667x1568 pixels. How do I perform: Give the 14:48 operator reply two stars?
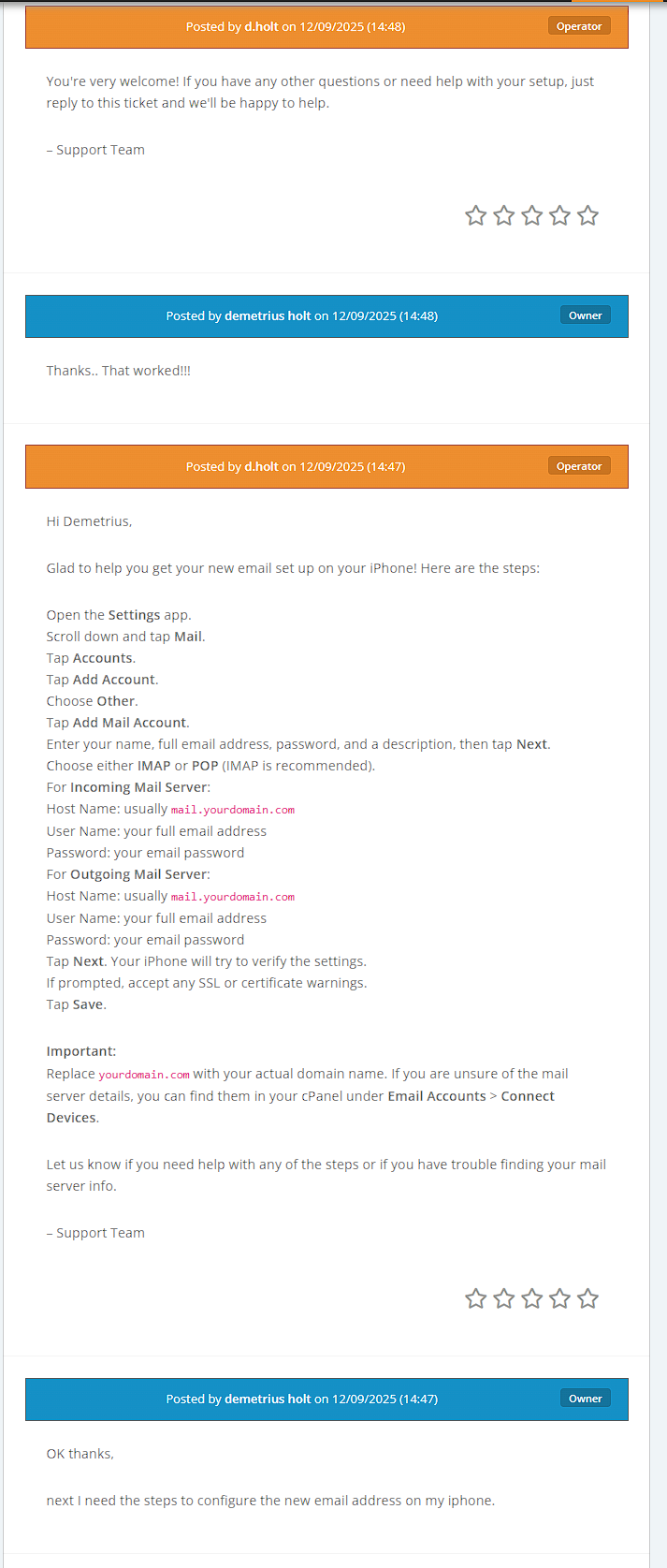pyautogui.click(x=503, y=216)
